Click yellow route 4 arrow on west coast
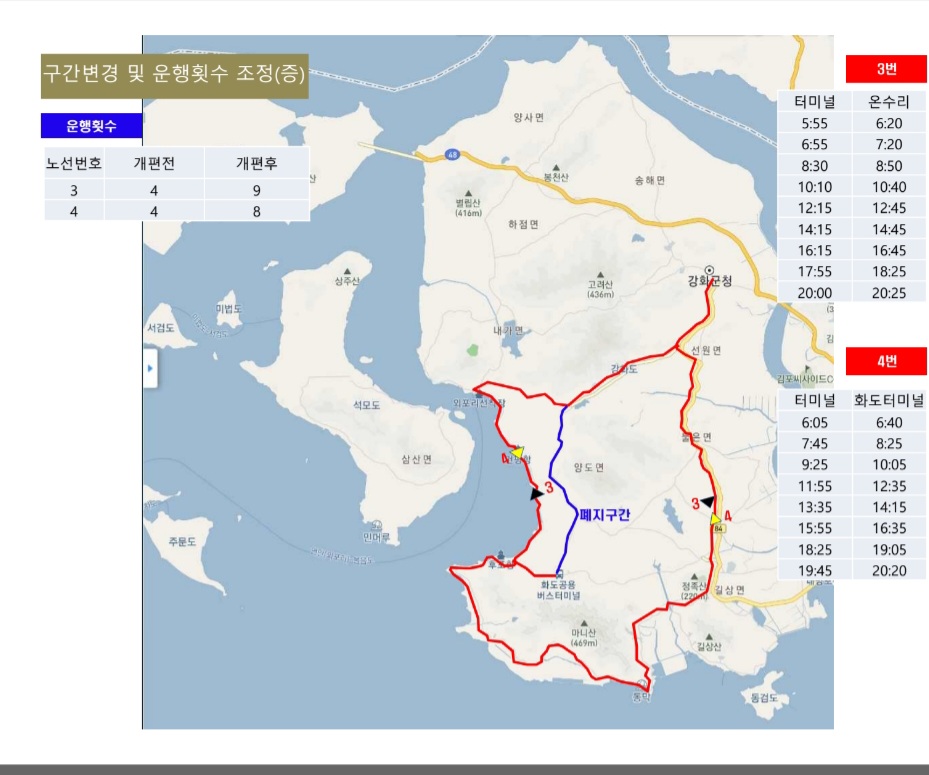Screen dimensions: 929x775 pos(517,453)
